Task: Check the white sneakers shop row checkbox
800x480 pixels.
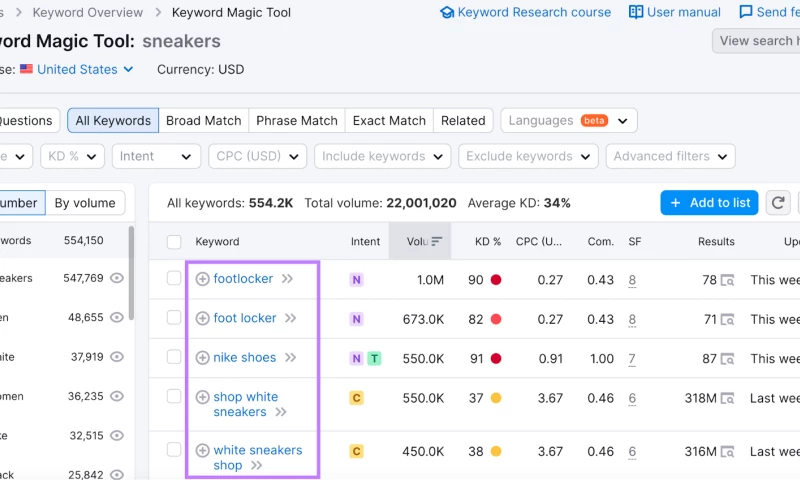Action: coord(174,450)
